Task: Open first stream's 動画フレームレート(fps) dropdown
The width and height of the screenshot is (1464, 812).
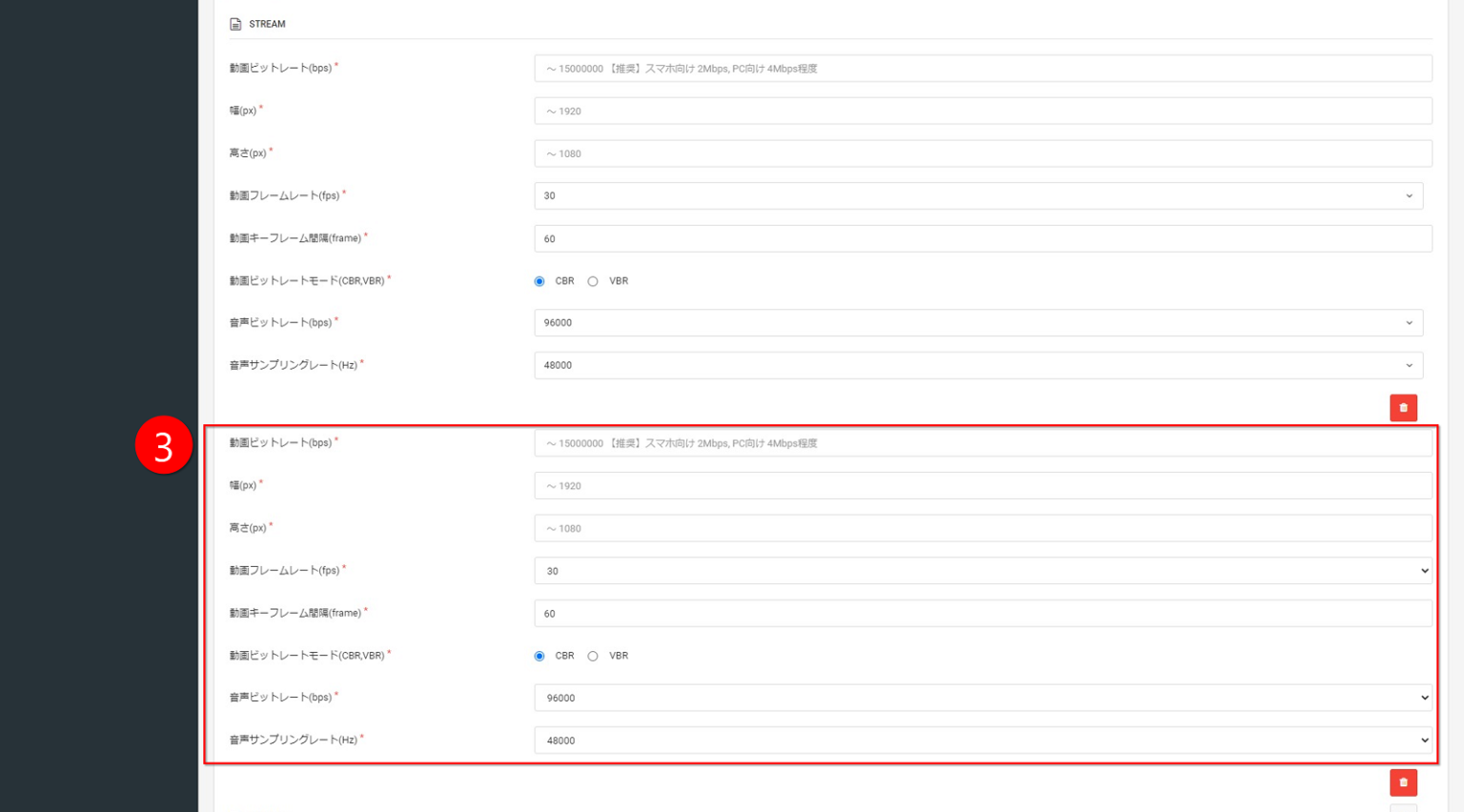Action: point(978,196)
